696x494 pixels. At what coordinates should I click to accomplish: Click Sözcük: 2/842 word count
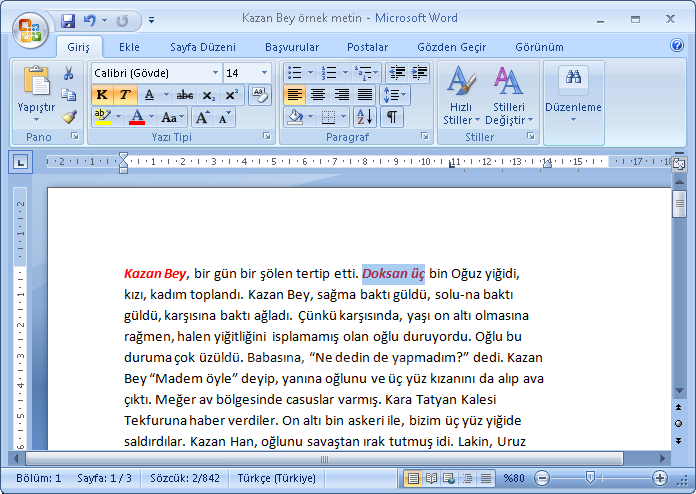click(x=185, y=478)
